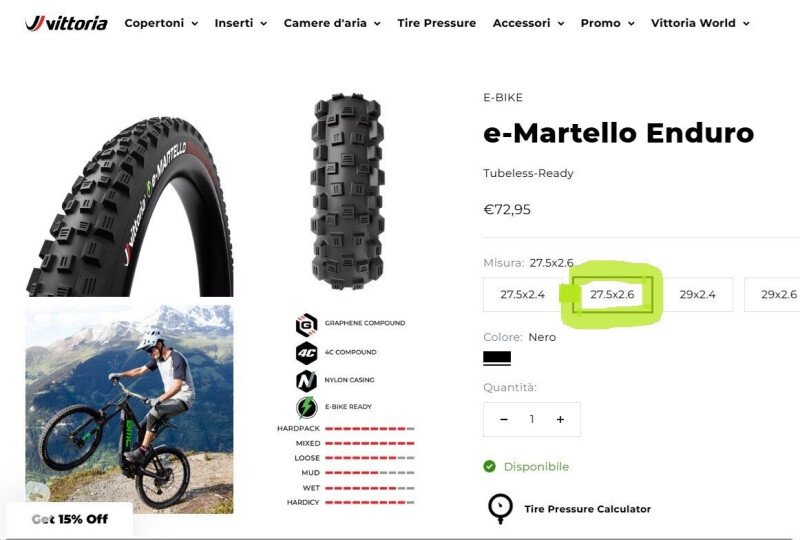Increase quantity with the plus button
The image size is (800, 540).
click(560, 420)
